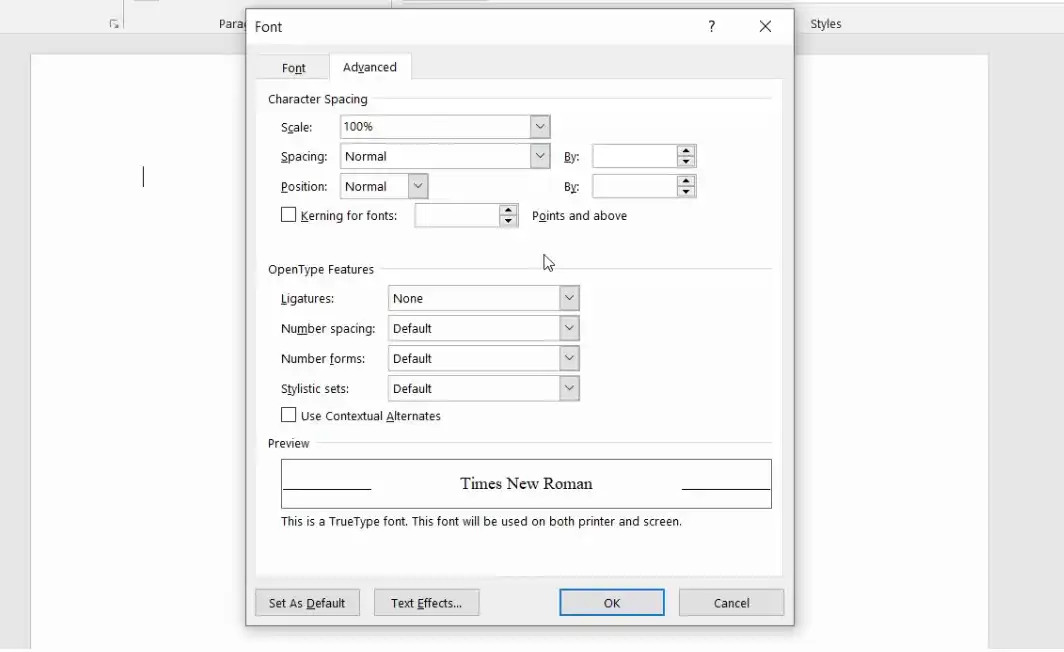Click the Styles group label in the ribbon
Viewport: 1064px width, 652px height.
click(826, 24)
